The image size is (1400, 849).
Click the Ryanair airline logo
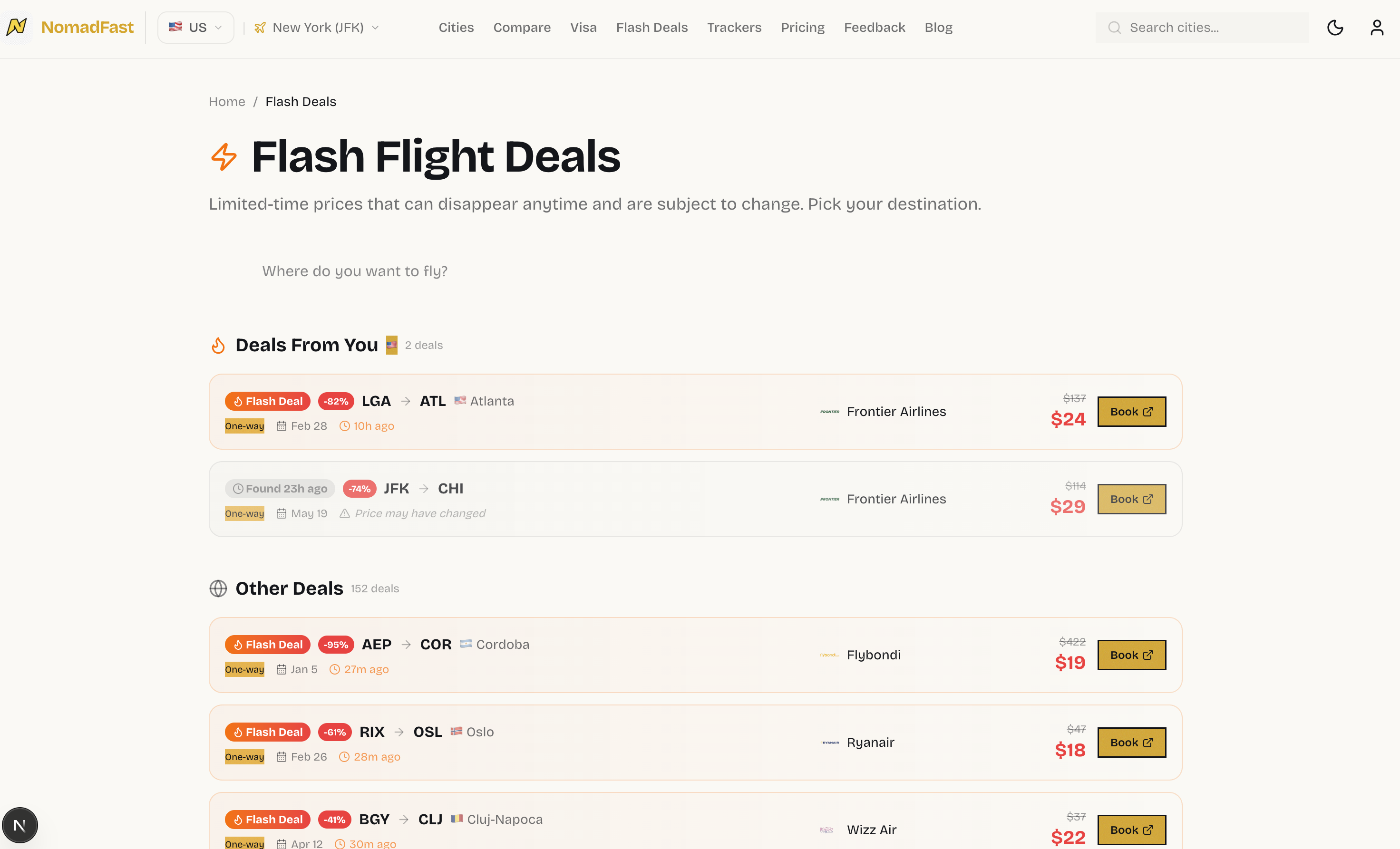click(829, 742)
